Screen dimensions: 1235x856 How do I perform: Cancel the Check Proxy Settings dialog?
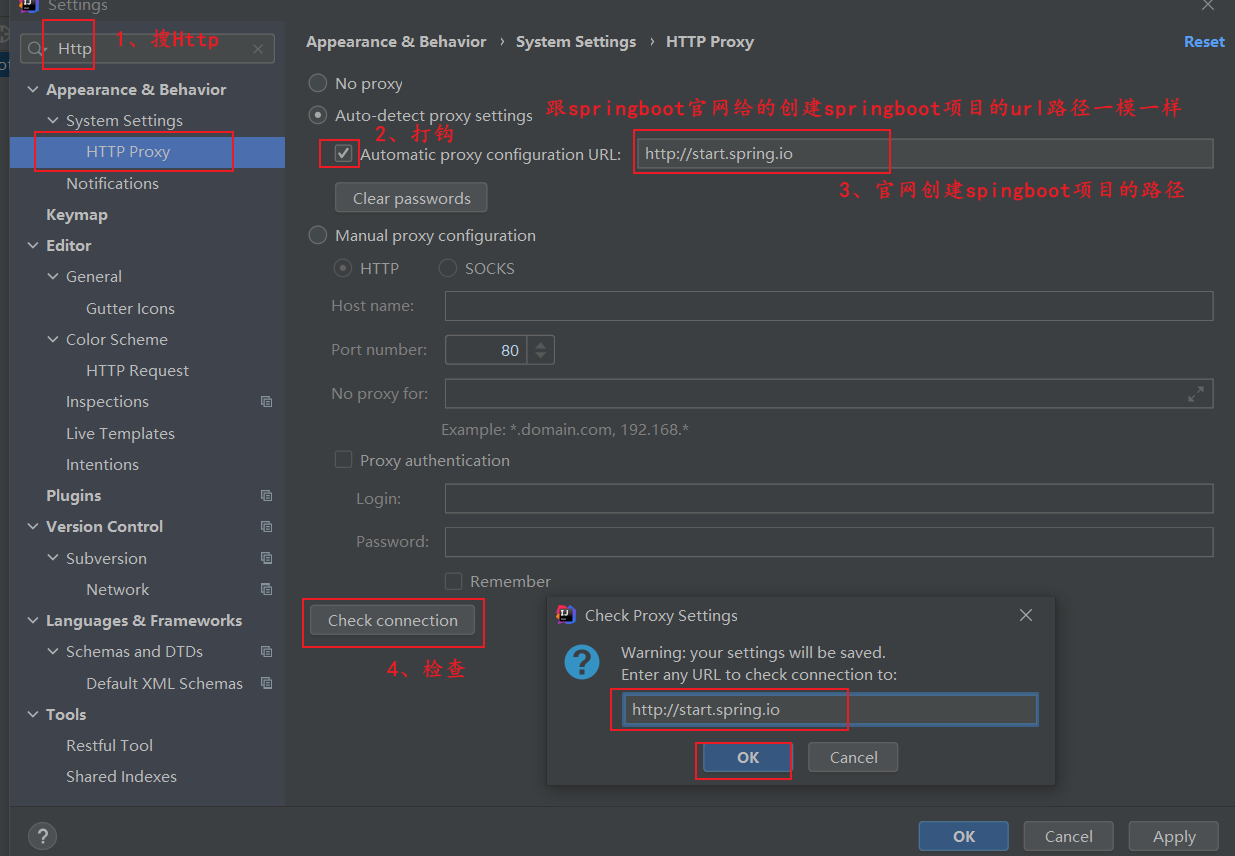click(853, 758)
